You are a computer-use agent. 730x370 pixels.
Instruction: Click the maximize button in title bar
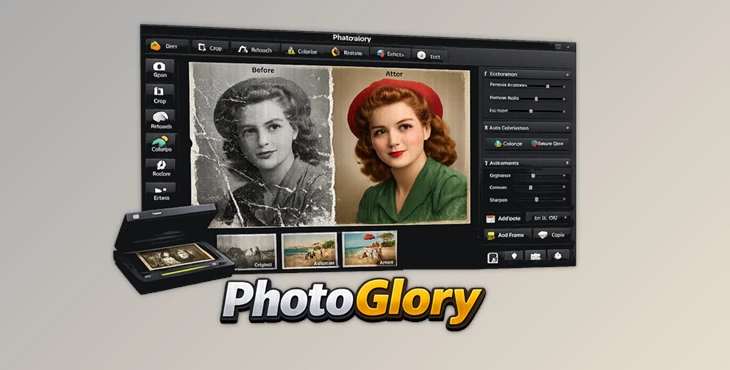pos(558,47)
